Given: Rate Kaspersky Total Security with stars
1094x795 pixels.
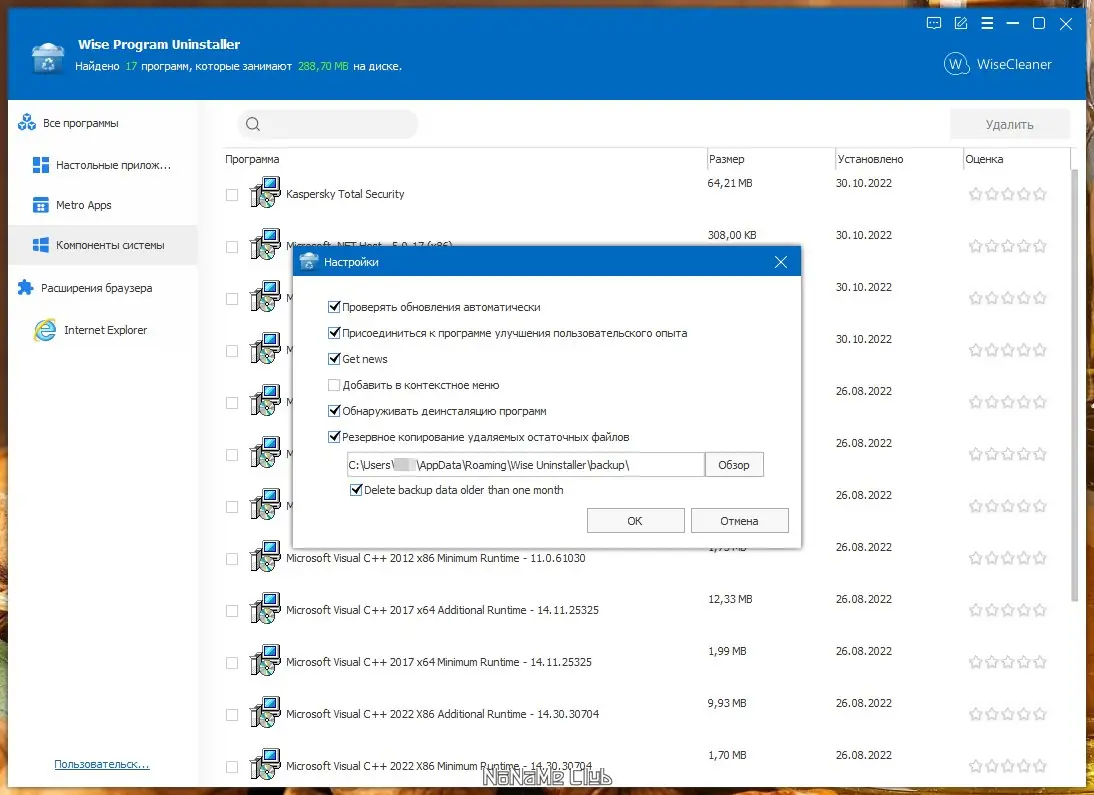Looking at the screenshot, I should [x=1007, y=193].
